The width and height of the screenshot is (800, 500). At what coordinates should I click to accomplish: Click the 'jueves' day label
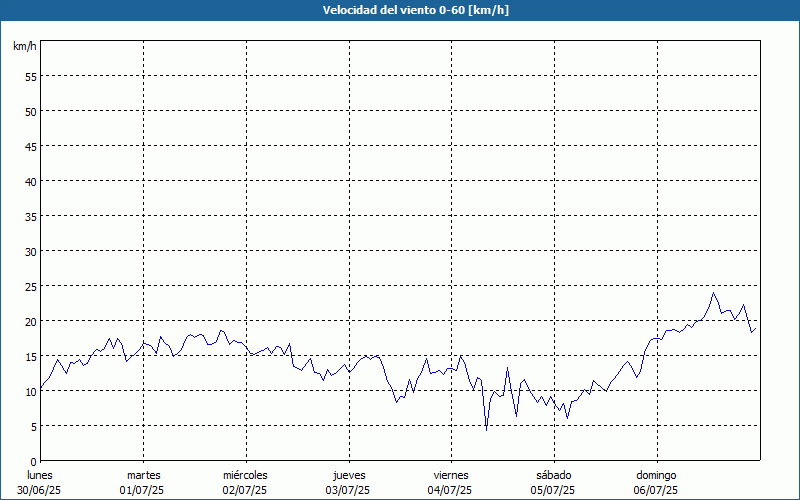tap(349, 475)
